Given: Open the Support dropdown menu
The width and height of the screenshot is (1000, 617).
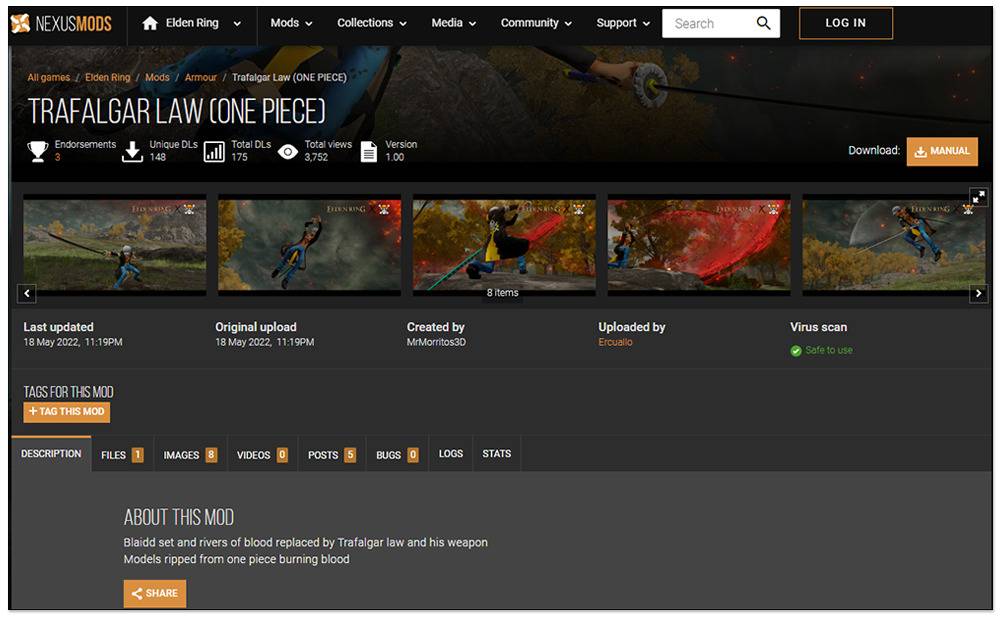Looking at the screenshot, I should (622, 23).
